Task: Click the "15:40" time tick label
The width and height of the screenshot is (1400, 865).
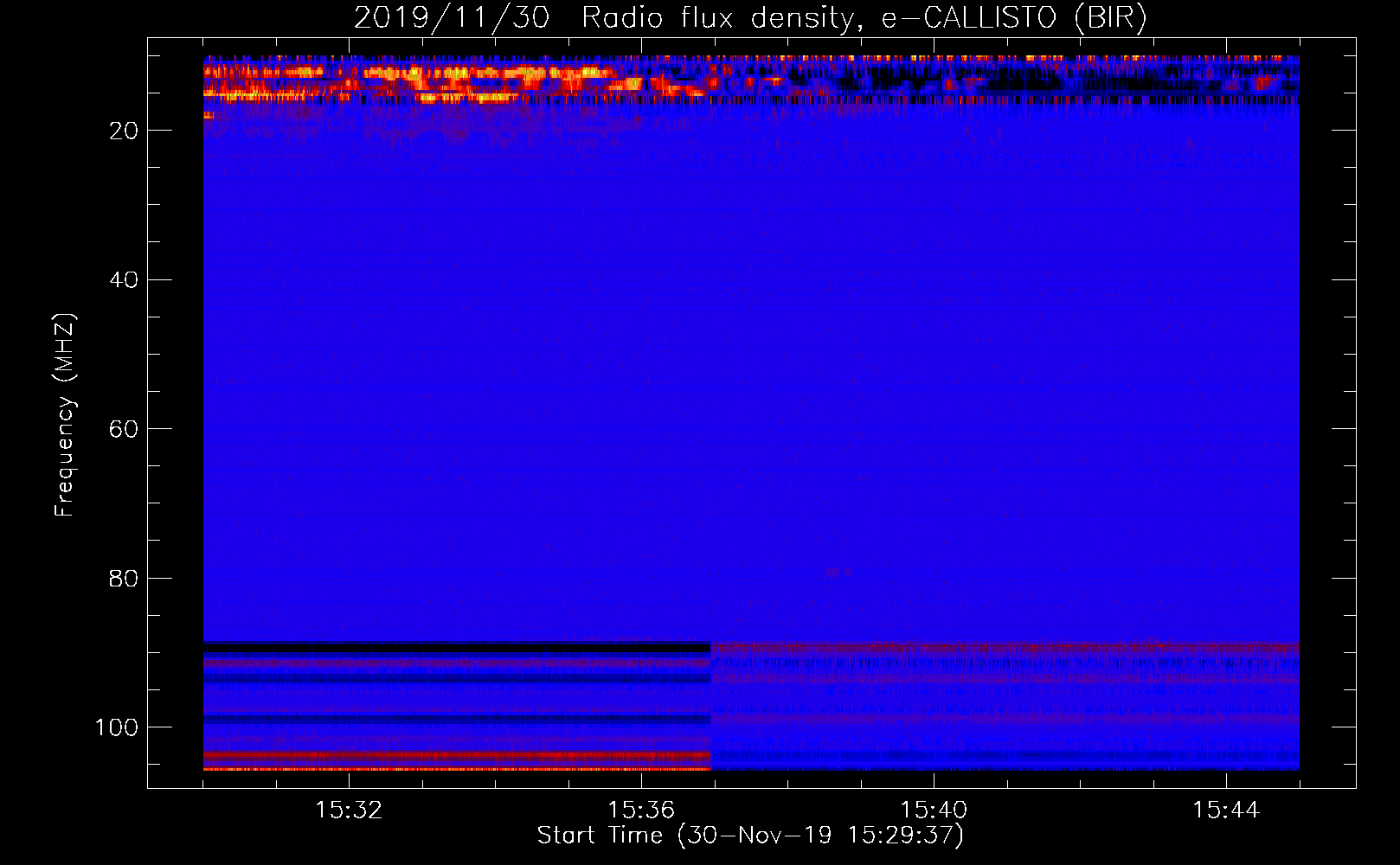Action: (x=934, y=811)
